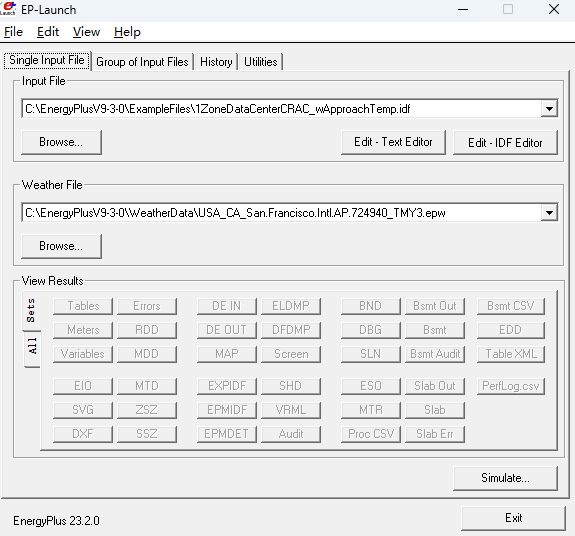Viewport: 575px width, 536px height.
Task: Start the simulation with Simulate button
Action: click(505, 478)
